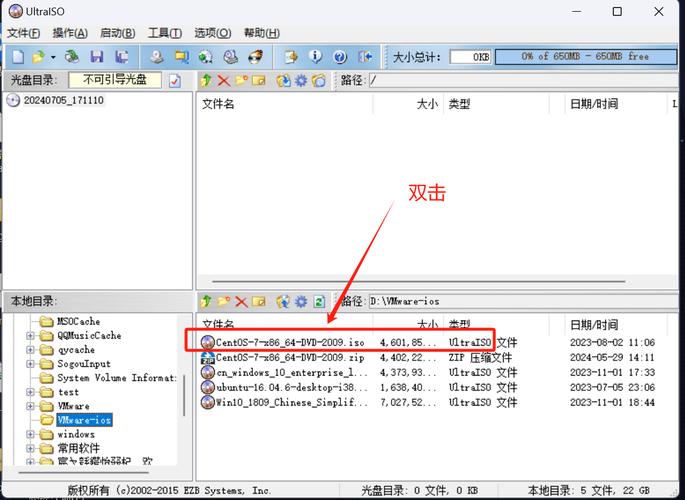The height and width of the screenshot is (500, 685).
Task: Click the disc pane horizontal scrollbar
Action: pyautogui.click(x=419, y=282)
